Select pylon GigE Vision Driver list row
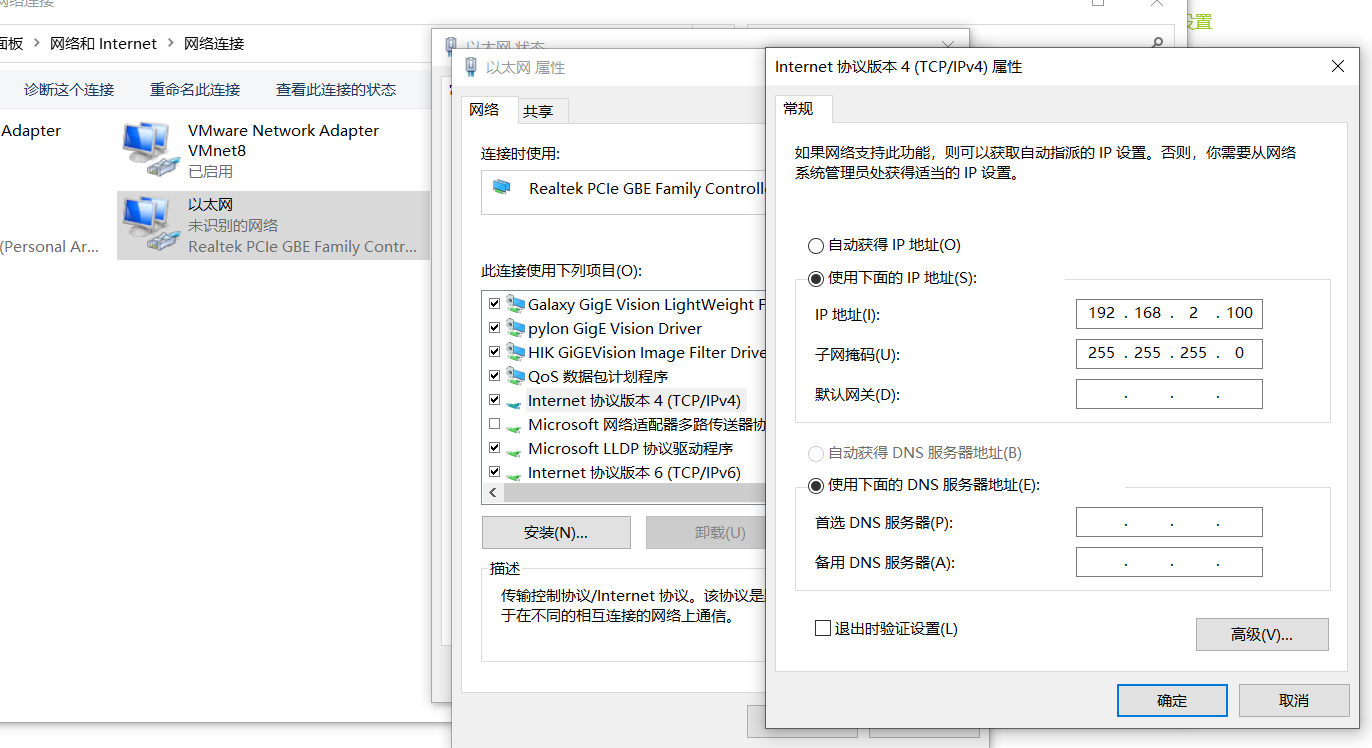The width and height of the screenshot is (1372, 748). (624, 328)
